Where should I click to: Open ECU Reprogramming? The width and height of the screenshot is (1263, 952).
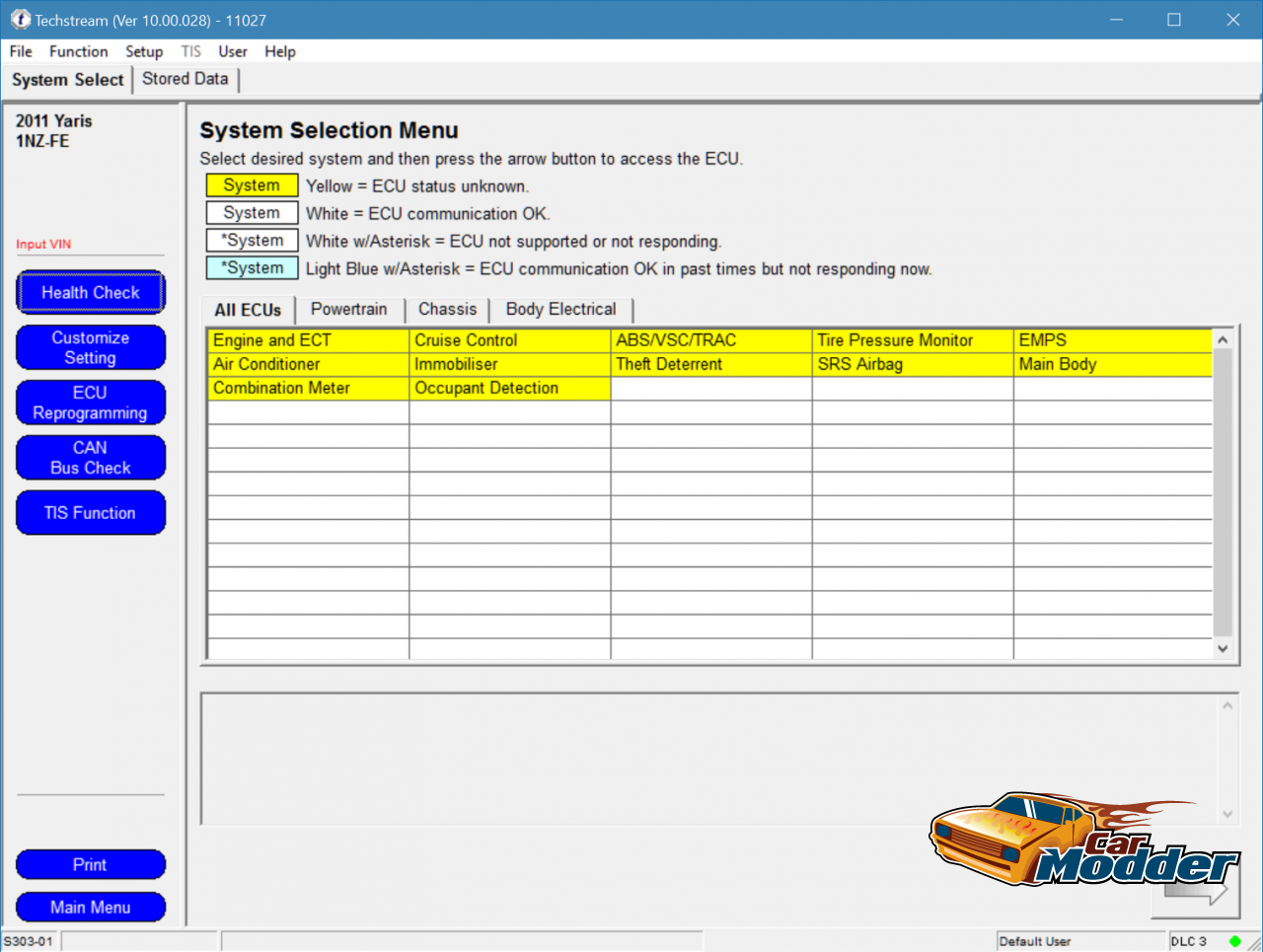click(91, 403)
